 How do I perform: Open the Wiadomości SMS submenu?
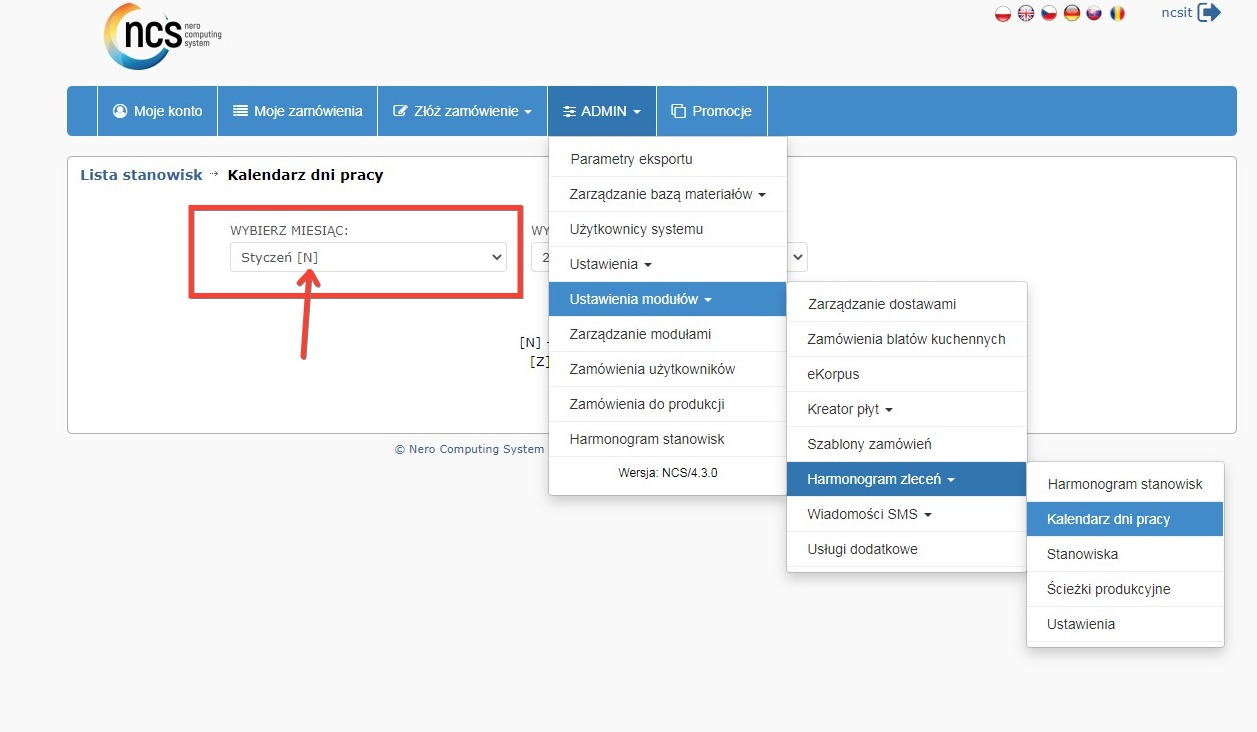[869, 514]
